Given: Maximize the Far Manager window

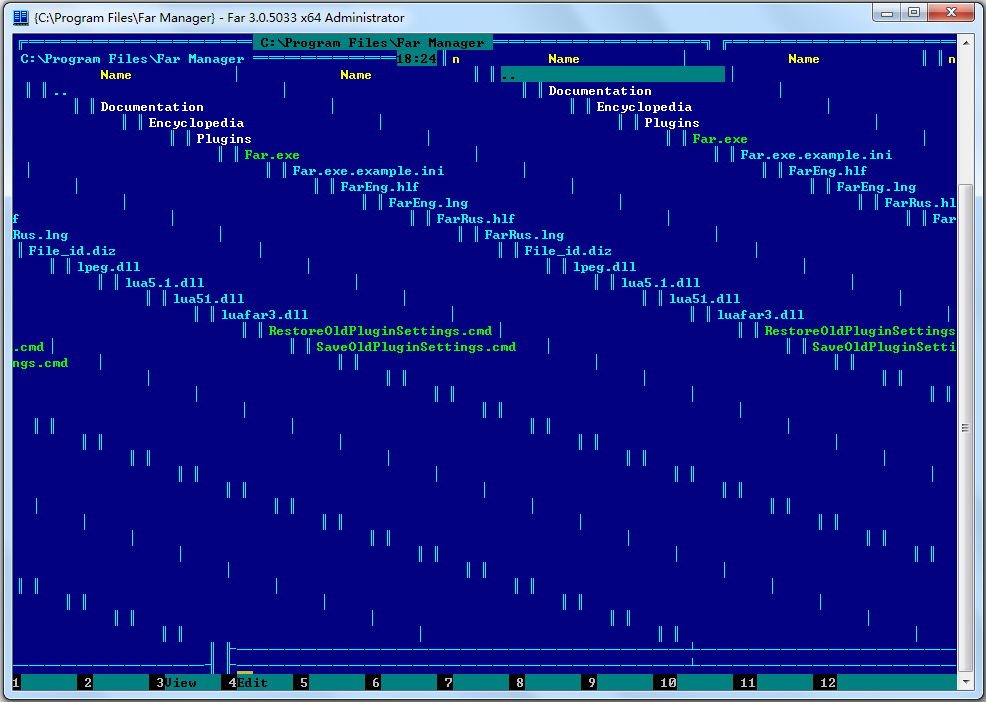Looking at the screenshot, I should pos(914,13).
